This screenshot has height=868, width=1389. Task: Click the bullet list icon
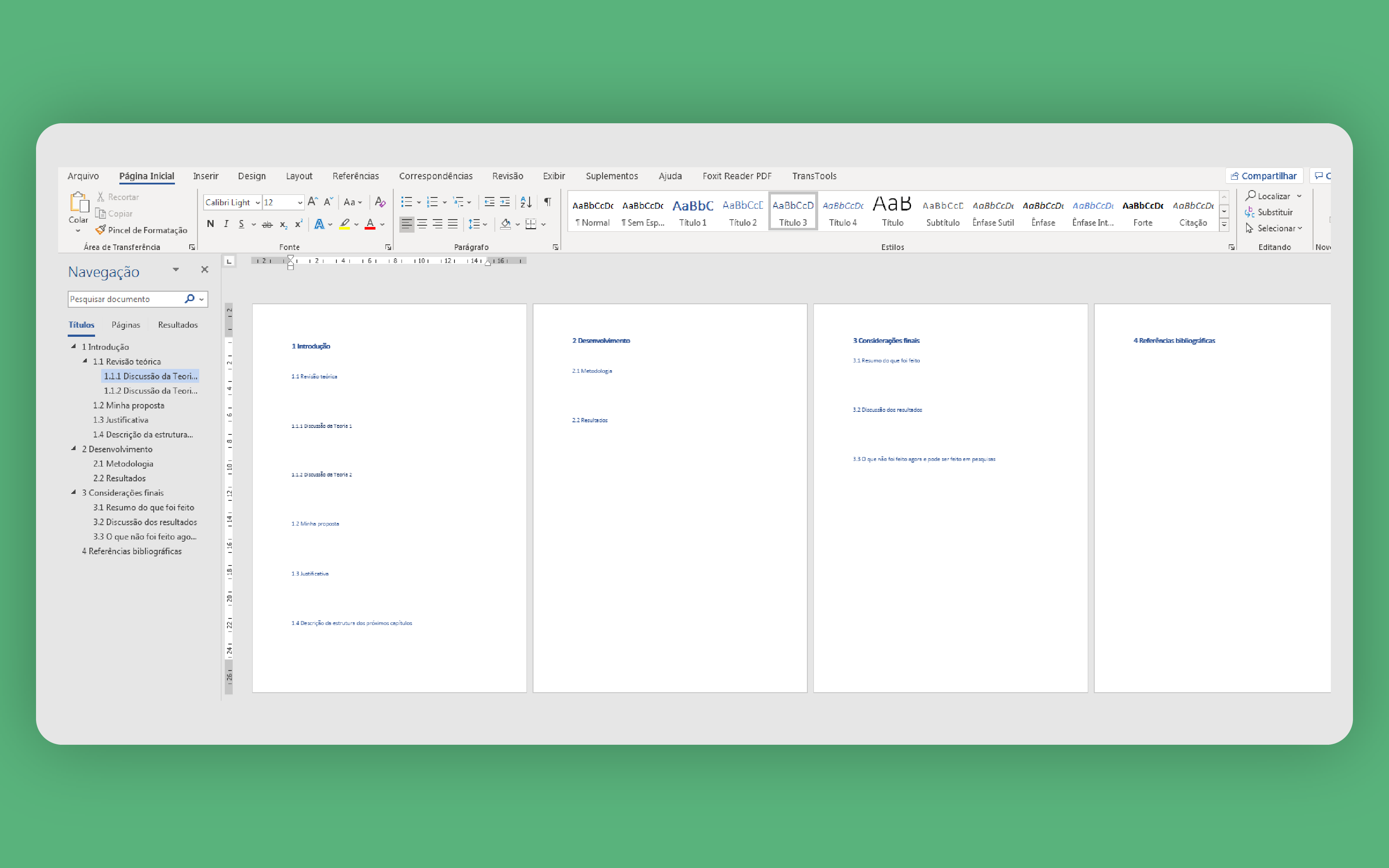tap(406, 201)
